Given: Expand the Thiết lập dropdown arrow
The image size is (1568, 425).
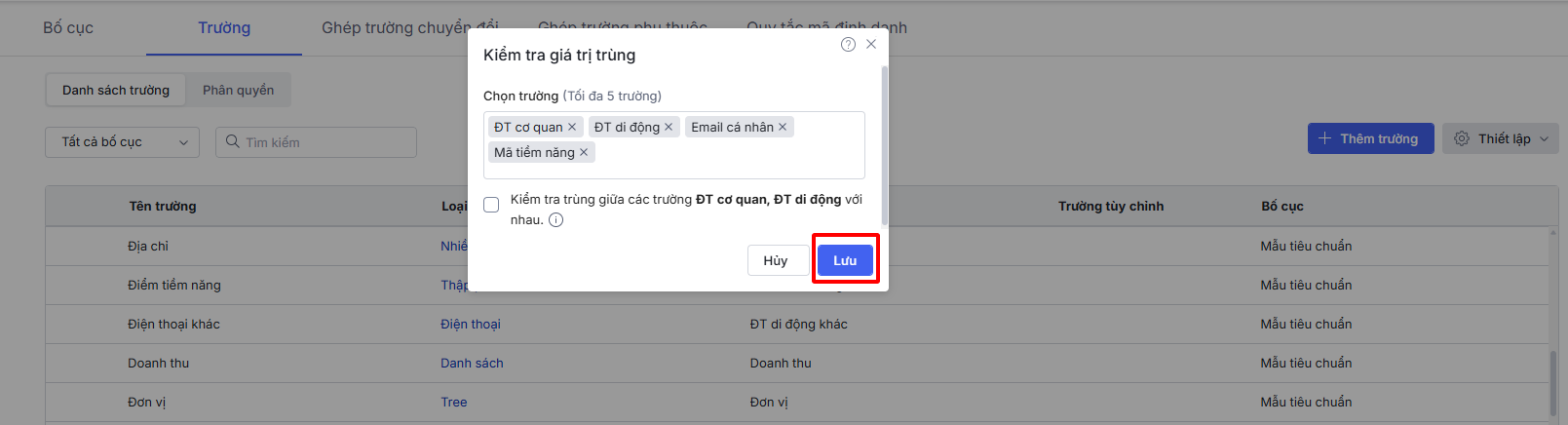Looking at the screenshot, I should (x=1544, y=138).
